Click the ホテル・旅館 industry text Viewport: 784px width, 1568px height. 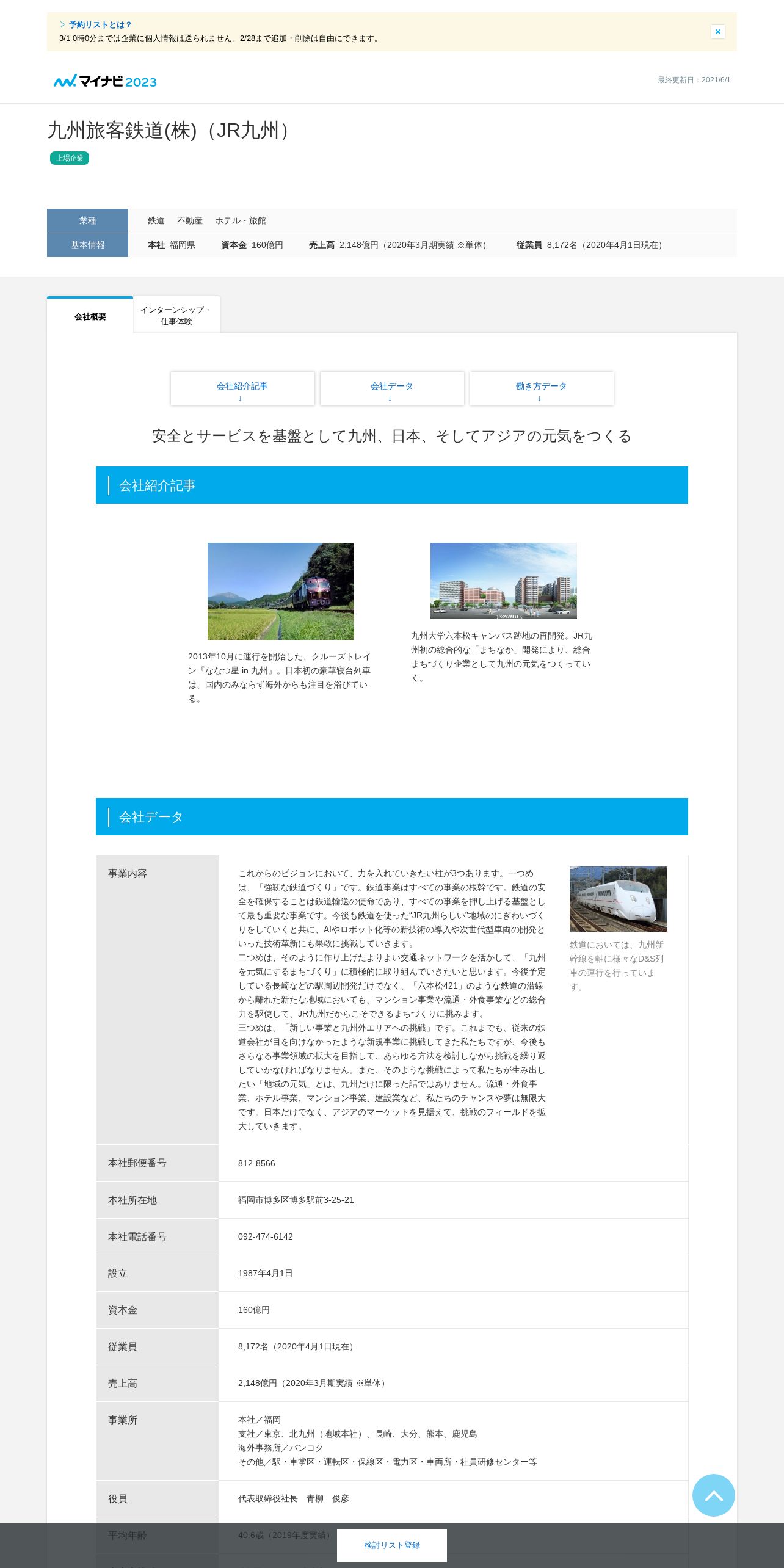241,220
